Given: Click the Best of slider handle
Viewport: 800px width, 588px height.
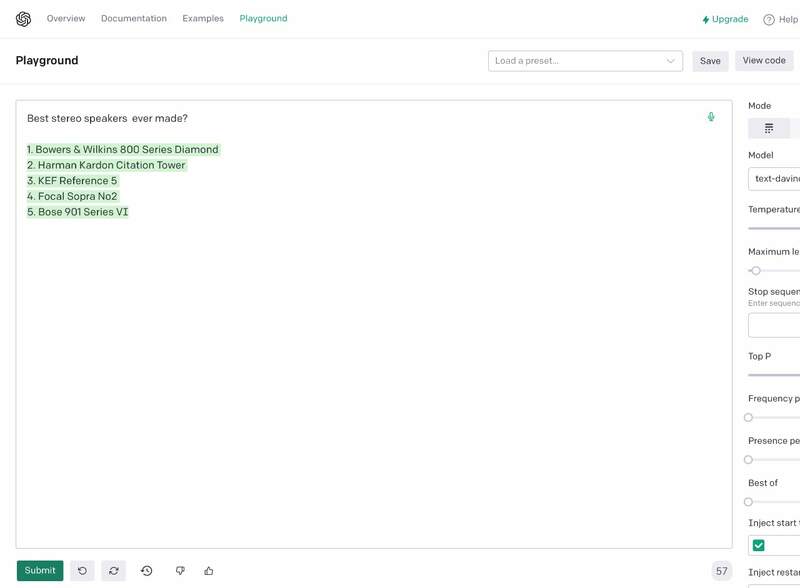Looking at the screenshot, I should [x=748, y=502].
